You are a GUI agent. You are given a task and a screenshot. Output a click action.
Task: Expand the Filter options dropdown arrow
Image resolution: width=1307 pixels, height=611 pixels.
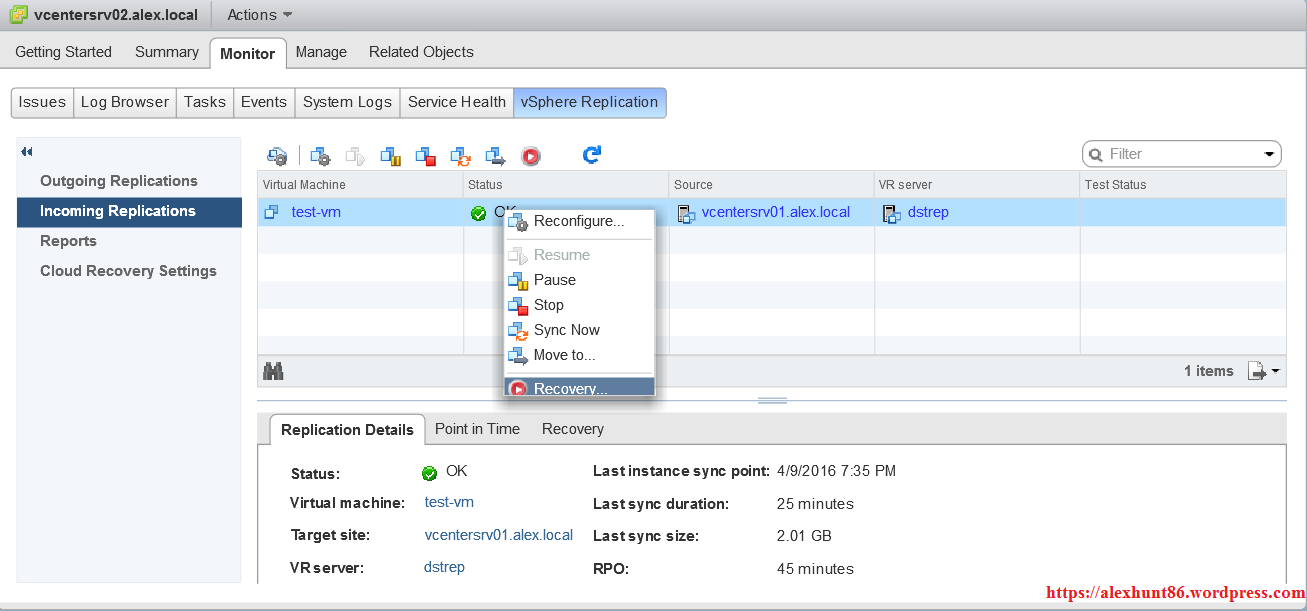pyautogui.click(x=1270, y=154)
